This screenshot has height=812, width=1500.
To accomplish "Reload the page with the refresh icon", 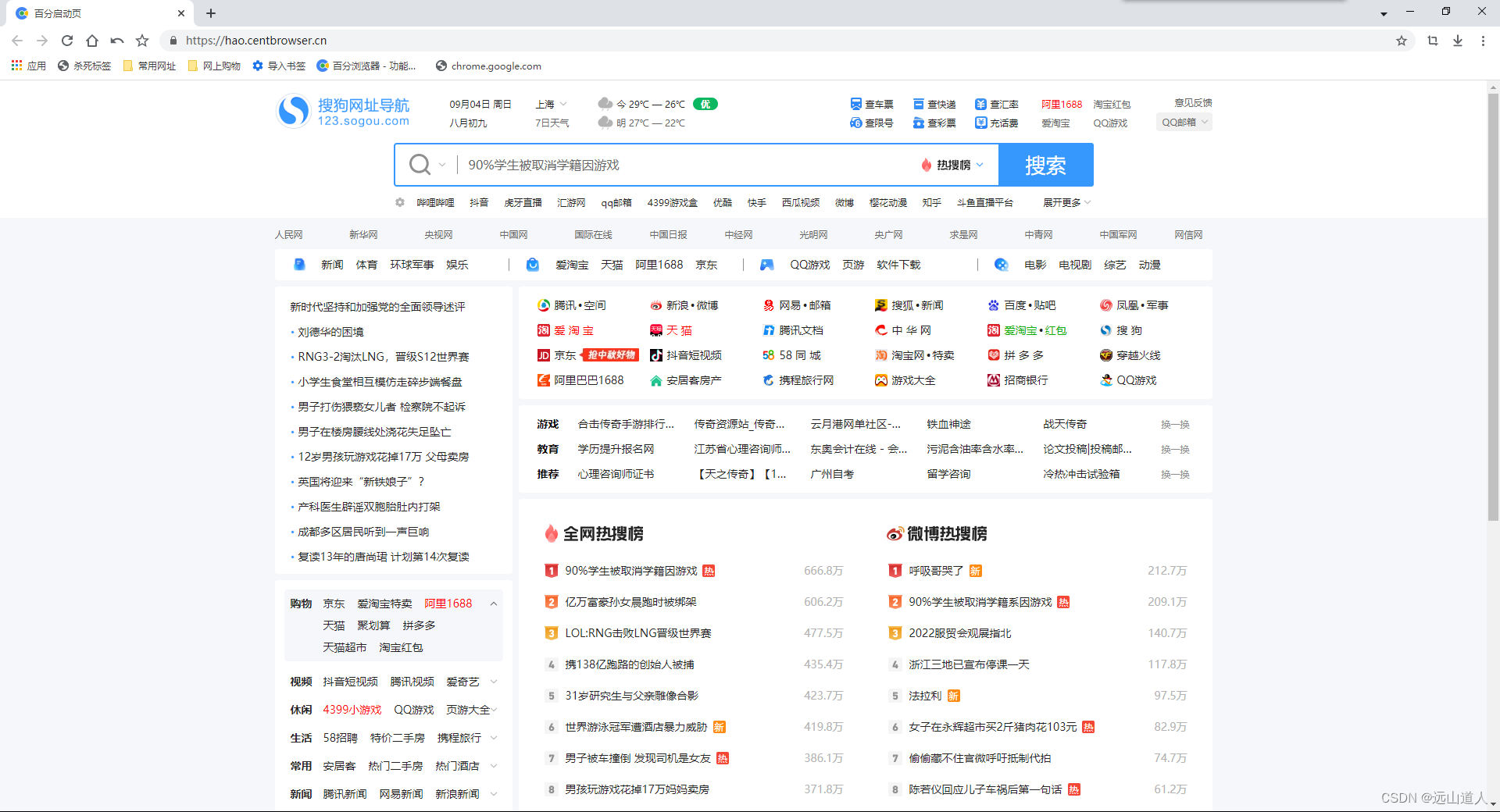I will [x=67, y=41].
